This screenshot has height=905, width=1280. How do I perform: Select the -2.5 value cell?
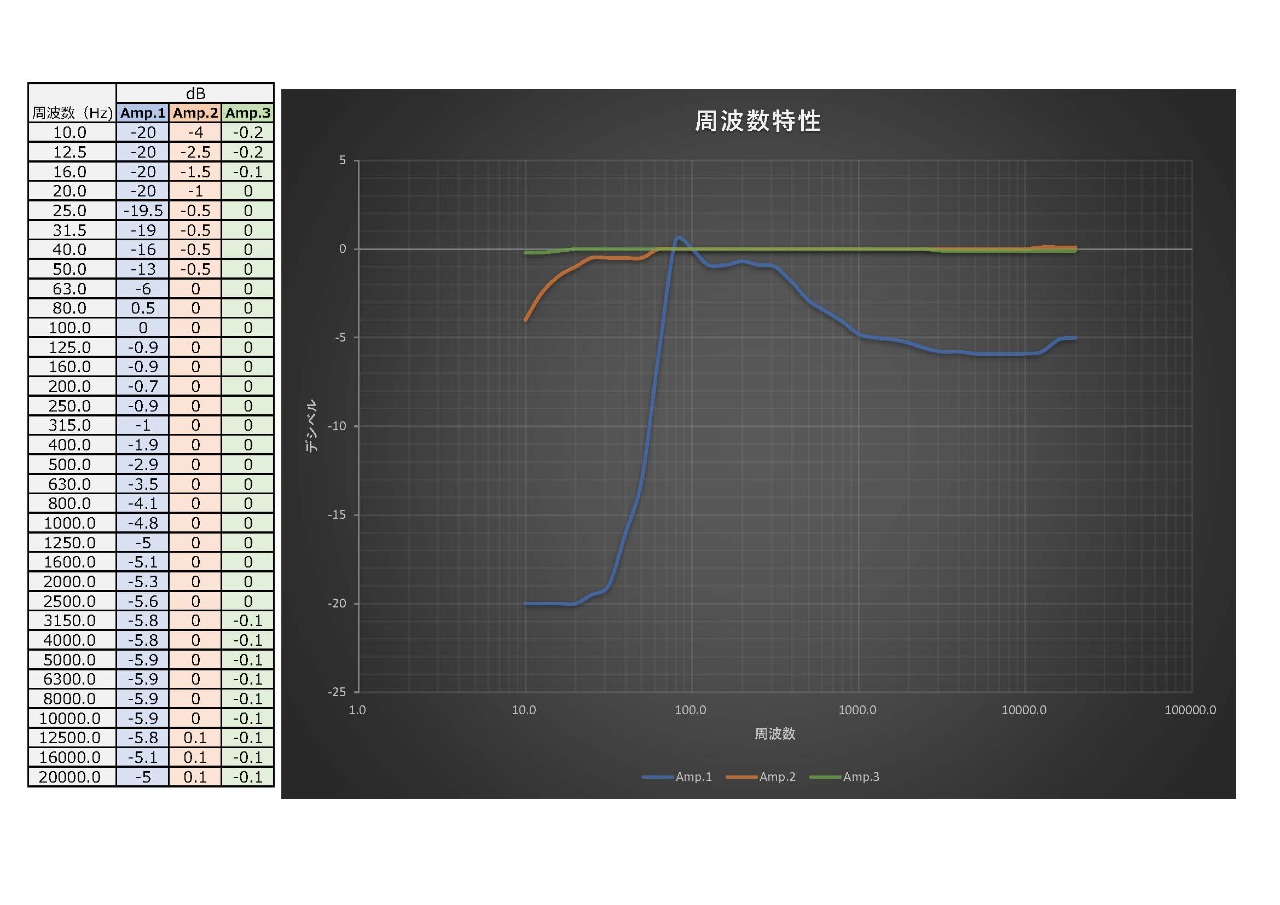tap(195, 152)
